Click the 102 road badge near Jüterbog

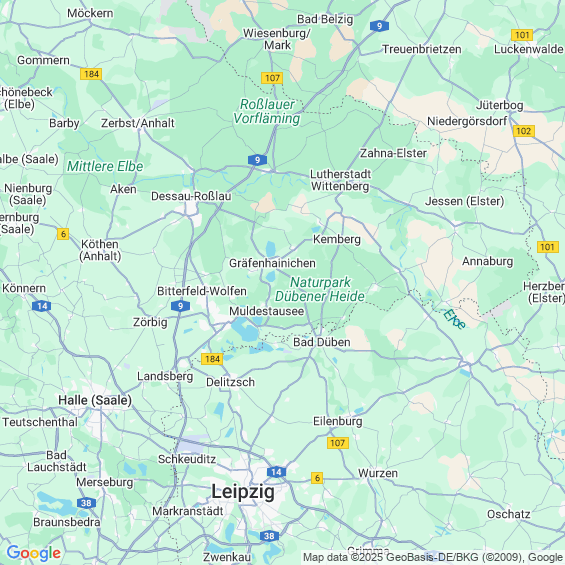pos(524,131)
